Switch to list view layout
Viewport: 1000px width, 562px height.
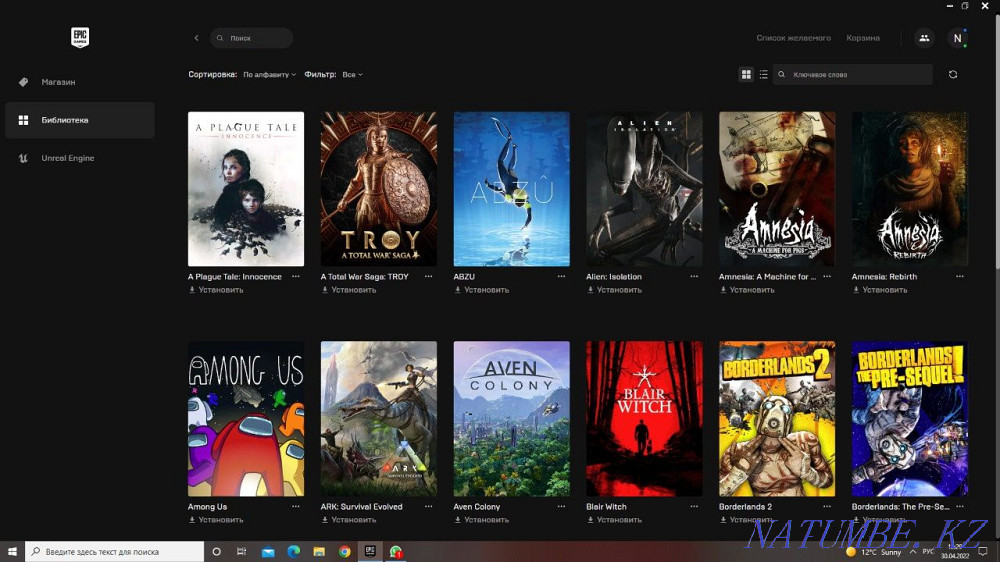click(x=764, y=75)
